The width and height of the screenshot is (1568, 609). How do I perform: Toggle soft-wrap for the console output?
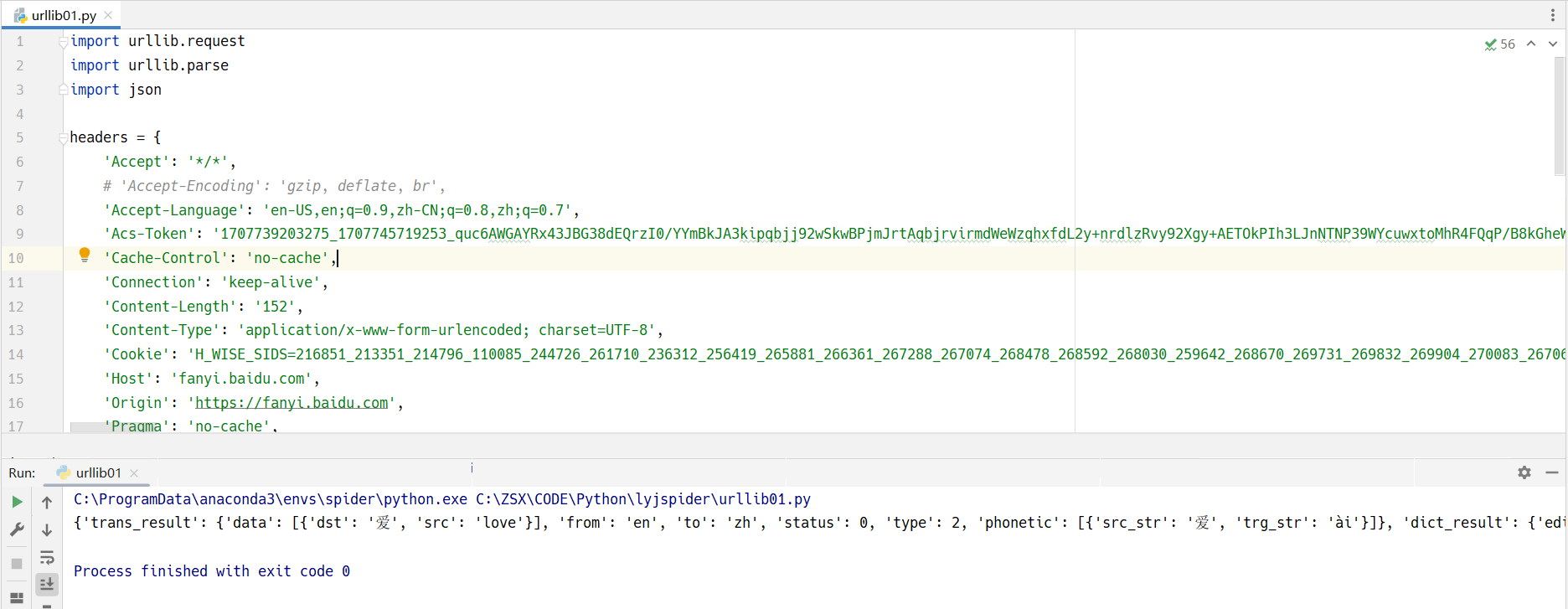47,557
